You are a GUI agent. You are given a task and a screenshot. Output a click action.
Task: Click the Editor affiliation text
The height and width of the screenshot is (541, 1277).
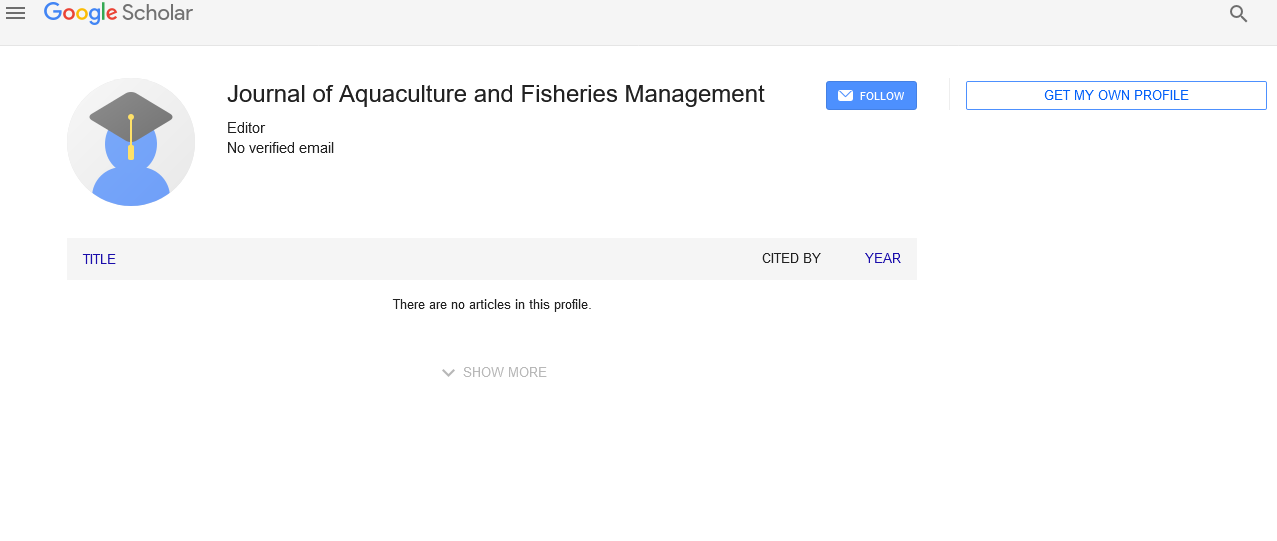coord(246,128)
